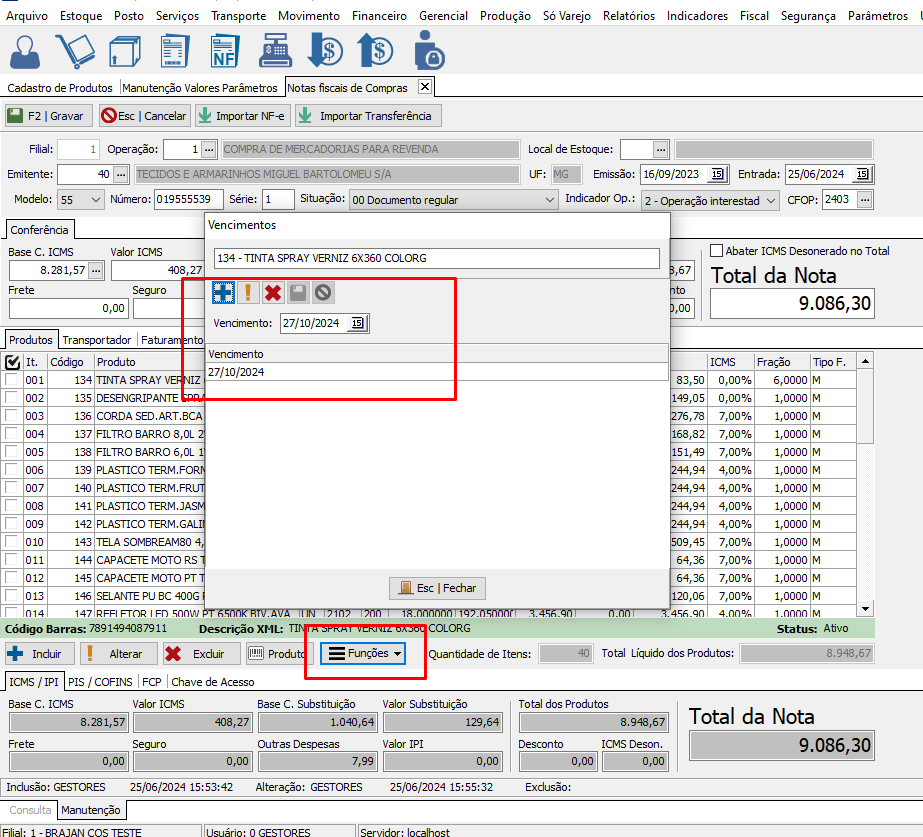Open the Funções dropdown button
The height and width of the screenshot is (837, 923).
pos(366,654)
